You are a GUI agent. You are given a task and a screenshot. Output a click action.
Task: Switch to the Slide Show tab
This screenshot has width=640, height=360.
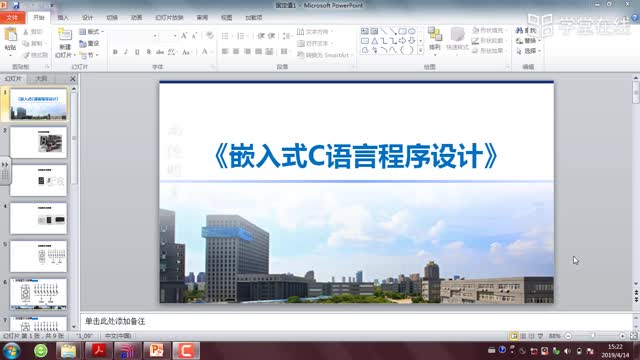(169, 18)
